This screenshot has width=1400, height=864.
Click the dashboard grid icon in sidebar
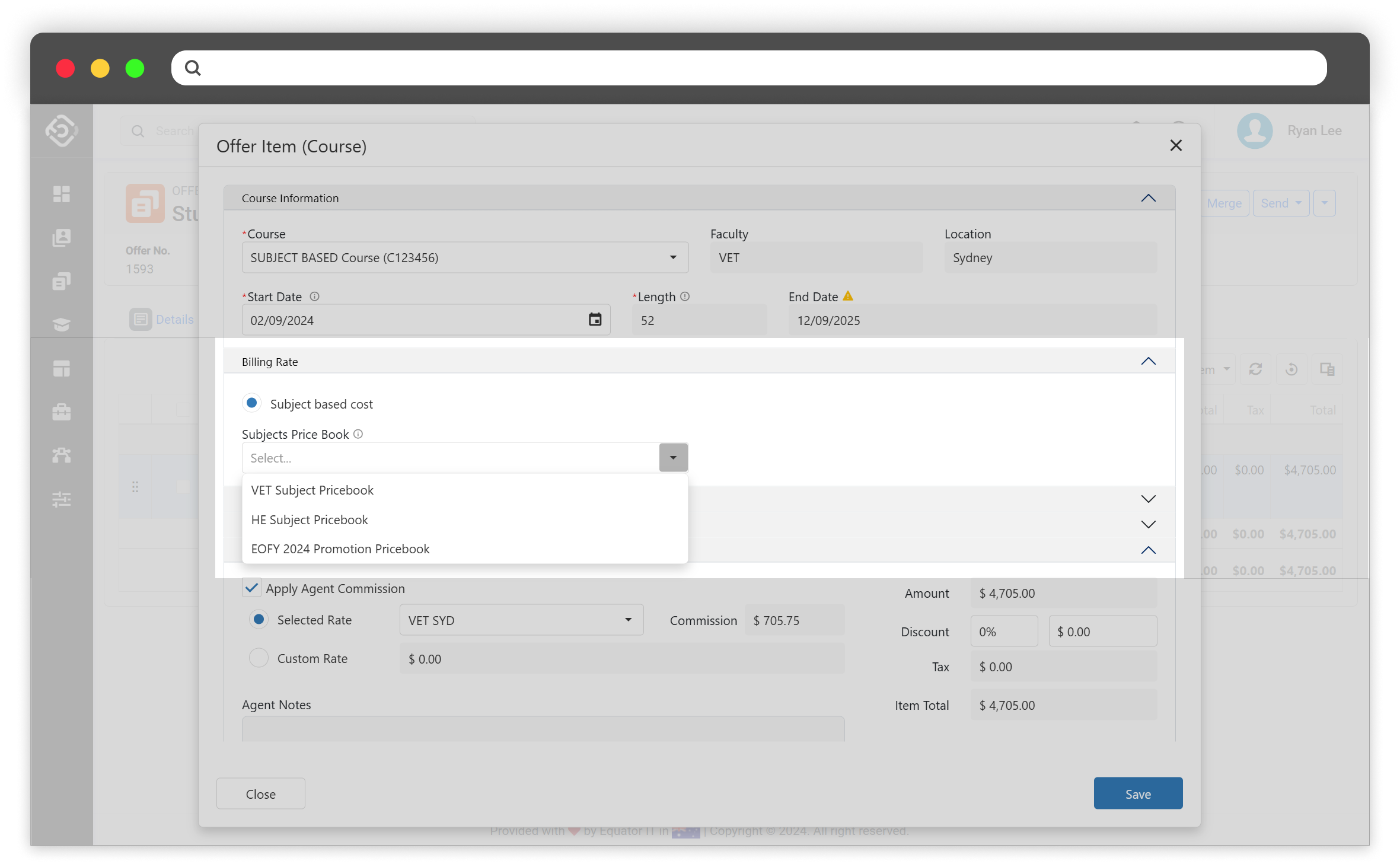coord(62,194)
